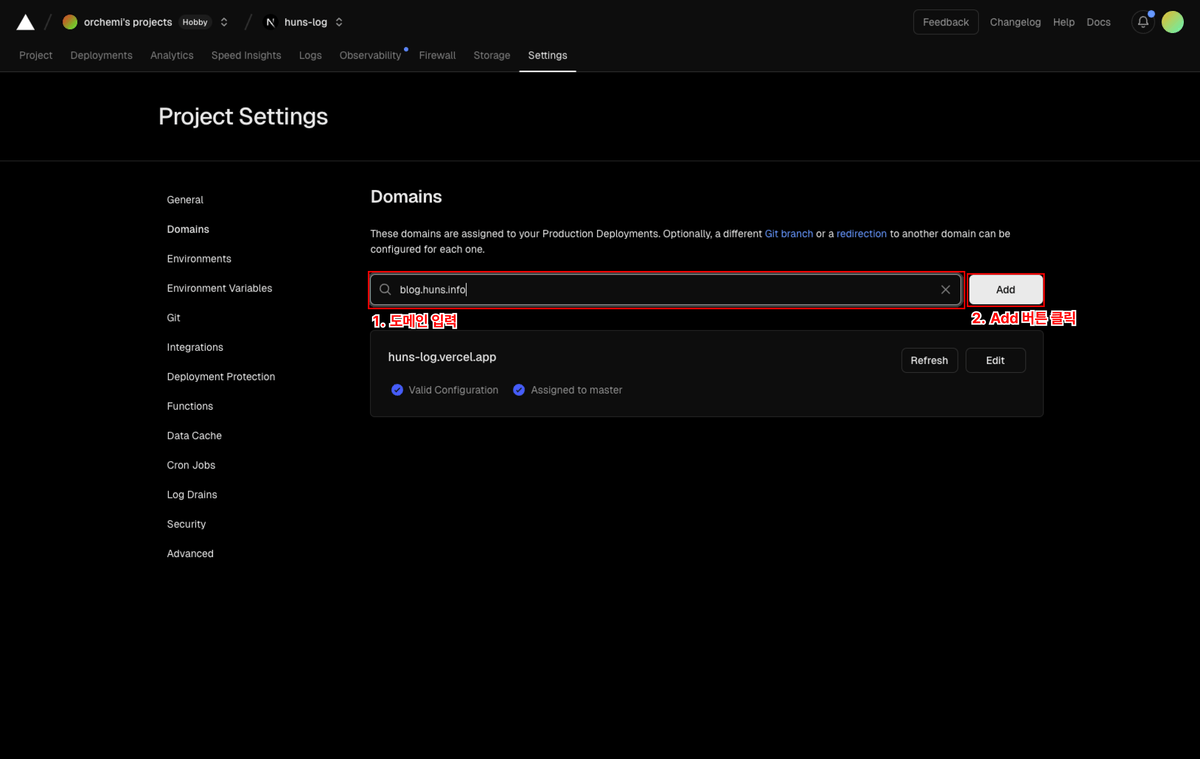Click the Next.js project icon beside huns-log
Image resolution: width=1200 pixels, height=759 pixels.
point(270,22)
